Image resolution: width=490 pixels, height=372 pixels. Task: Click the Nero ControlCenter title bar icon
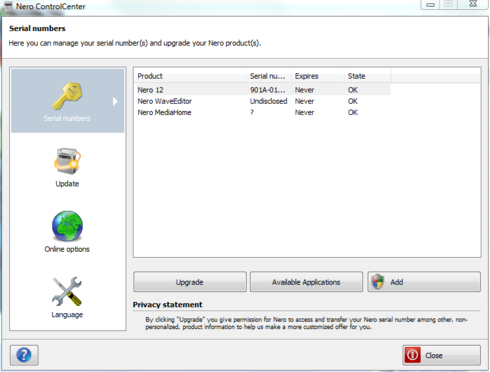(x=7, y=6)
